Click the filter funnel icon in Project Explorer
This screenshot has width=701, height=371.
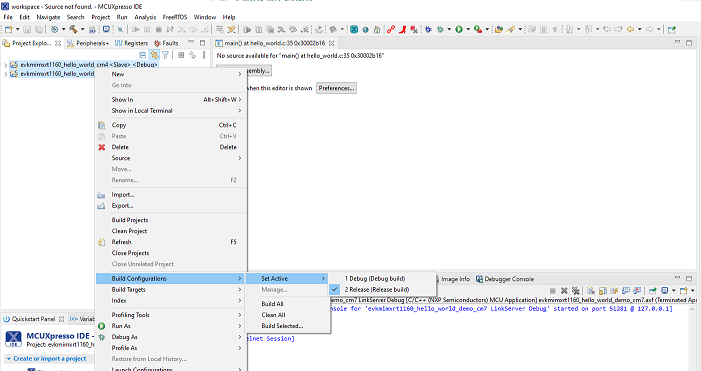click(165, 55)
